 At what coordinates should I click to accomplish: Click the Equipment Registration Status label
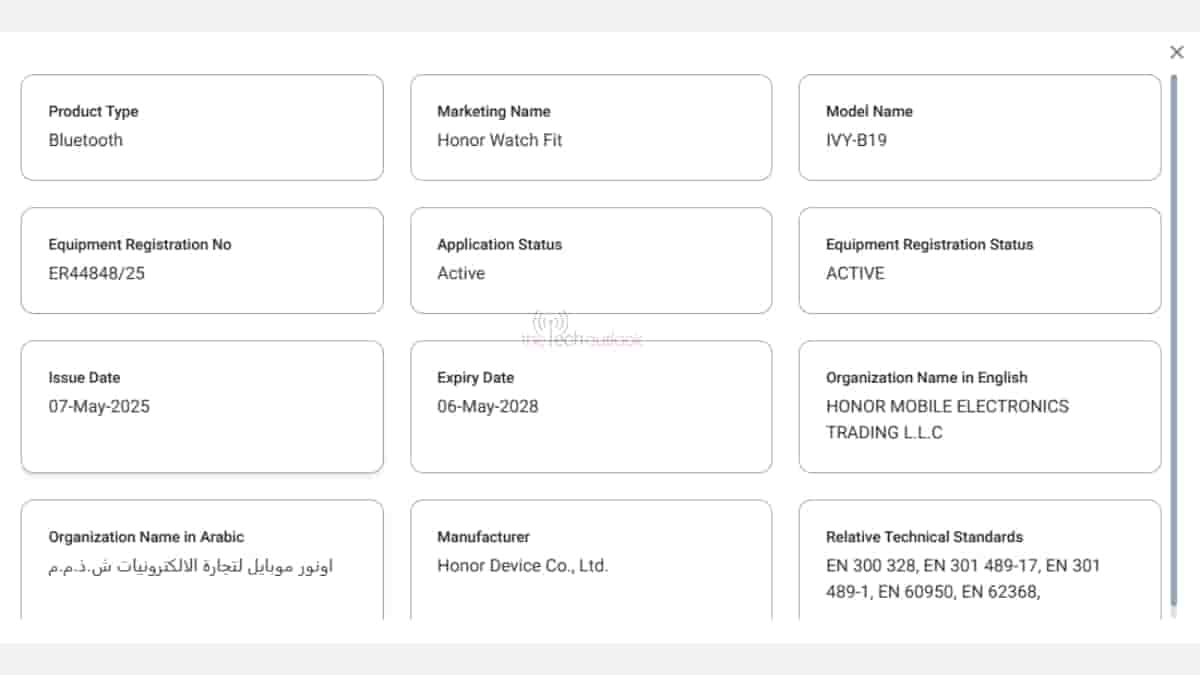[x=929, y=244]
